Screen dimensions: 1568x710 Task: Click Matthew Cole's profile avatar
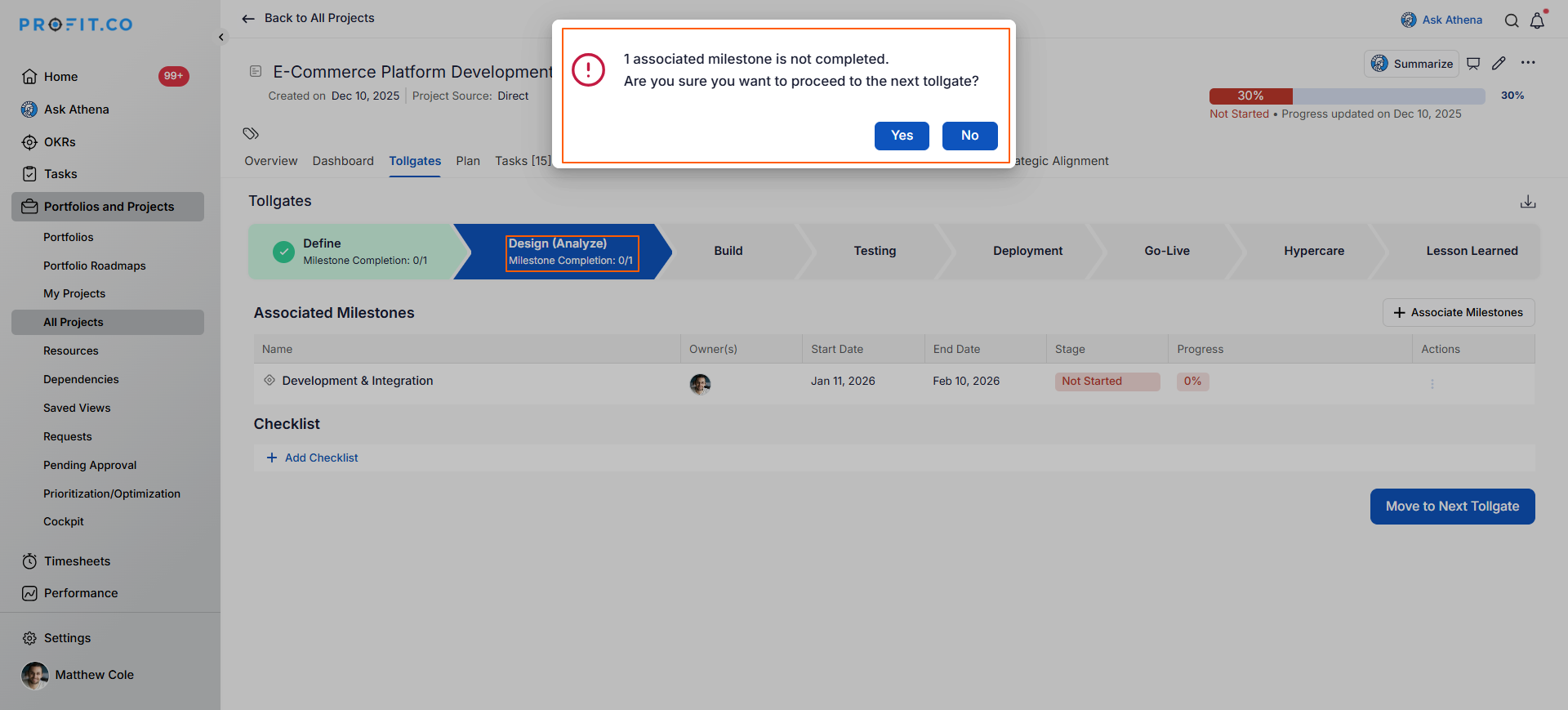[x=34, y=675]
